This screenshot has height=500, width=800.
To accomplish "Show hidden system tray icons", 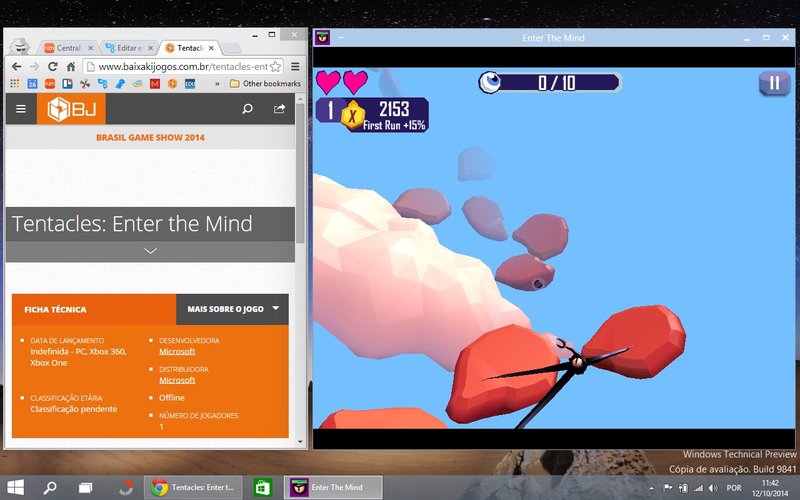I will click(652, 488).
